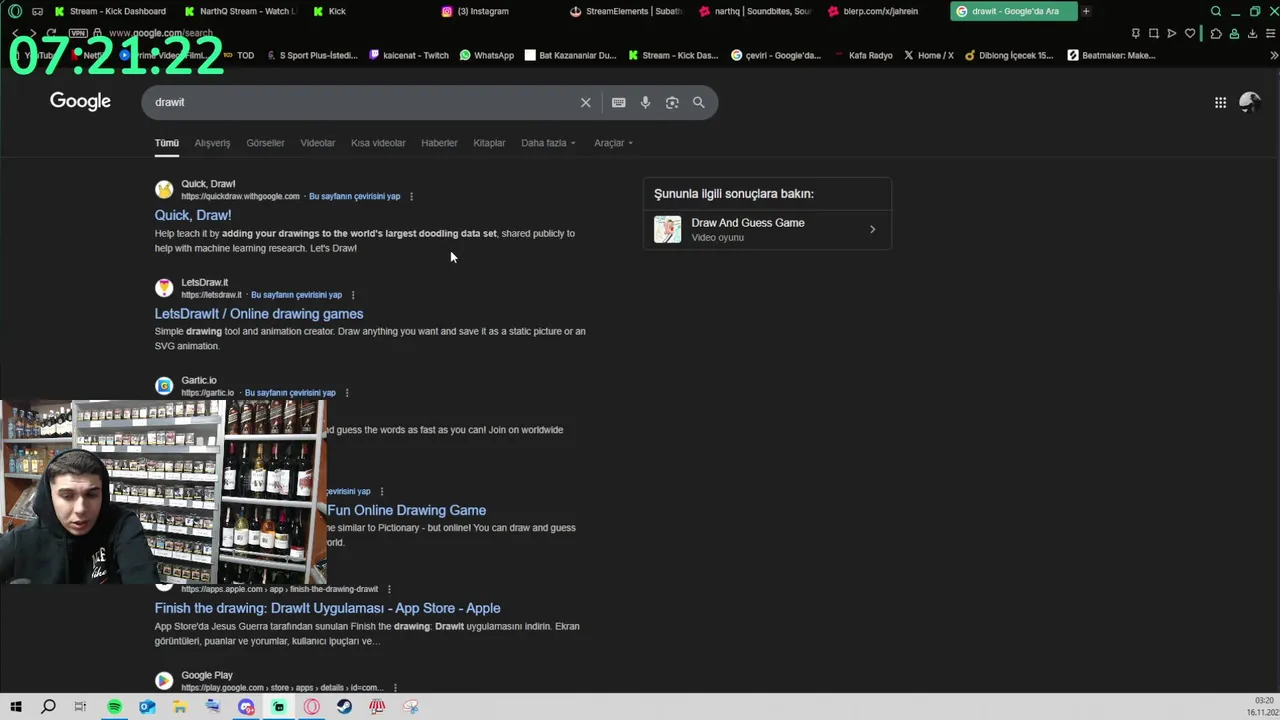This screenshot has height=720, width=1280.
Task: Open the TOD bookmark
Action: point(240,56)
